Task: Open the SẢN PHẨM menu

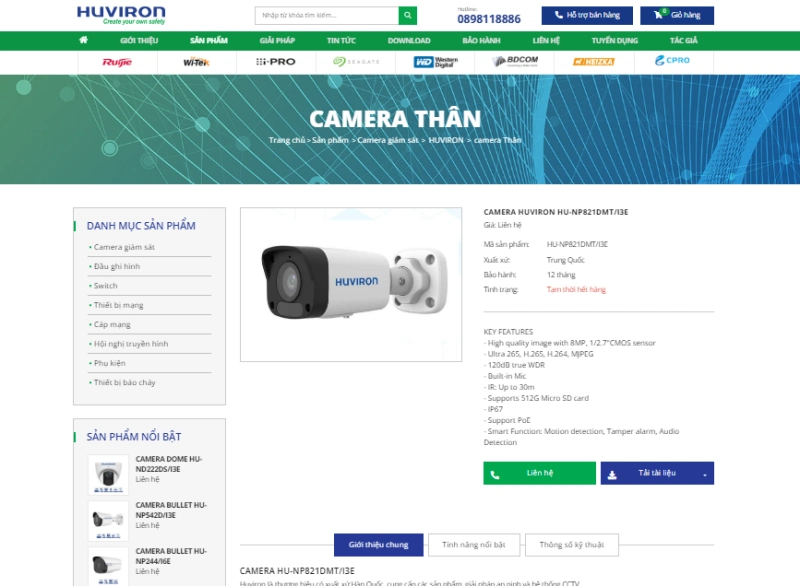Action: coord(209,41)
